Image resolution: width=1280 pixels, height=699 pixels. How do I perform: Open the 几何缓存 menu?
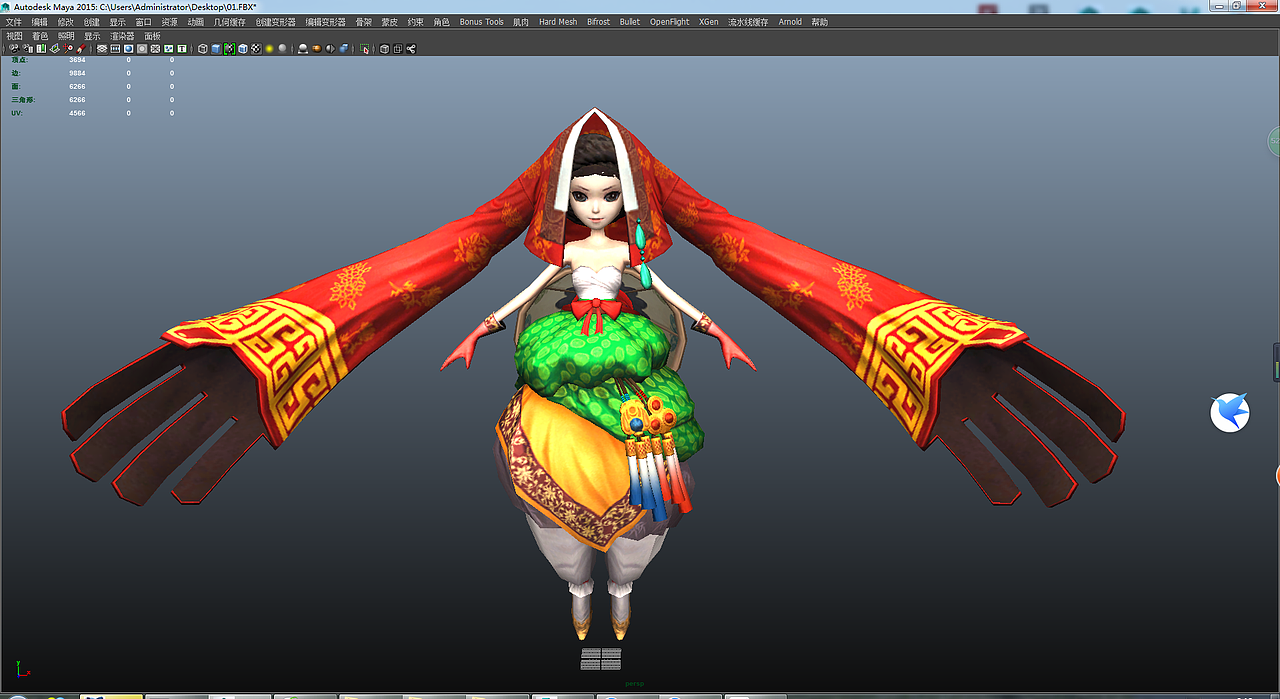point(229,22)
